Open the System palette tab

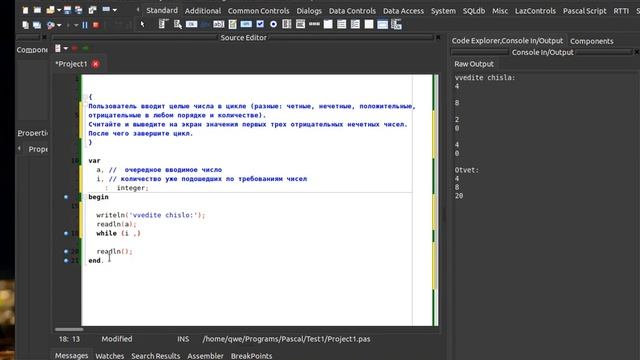coord(443,11)
